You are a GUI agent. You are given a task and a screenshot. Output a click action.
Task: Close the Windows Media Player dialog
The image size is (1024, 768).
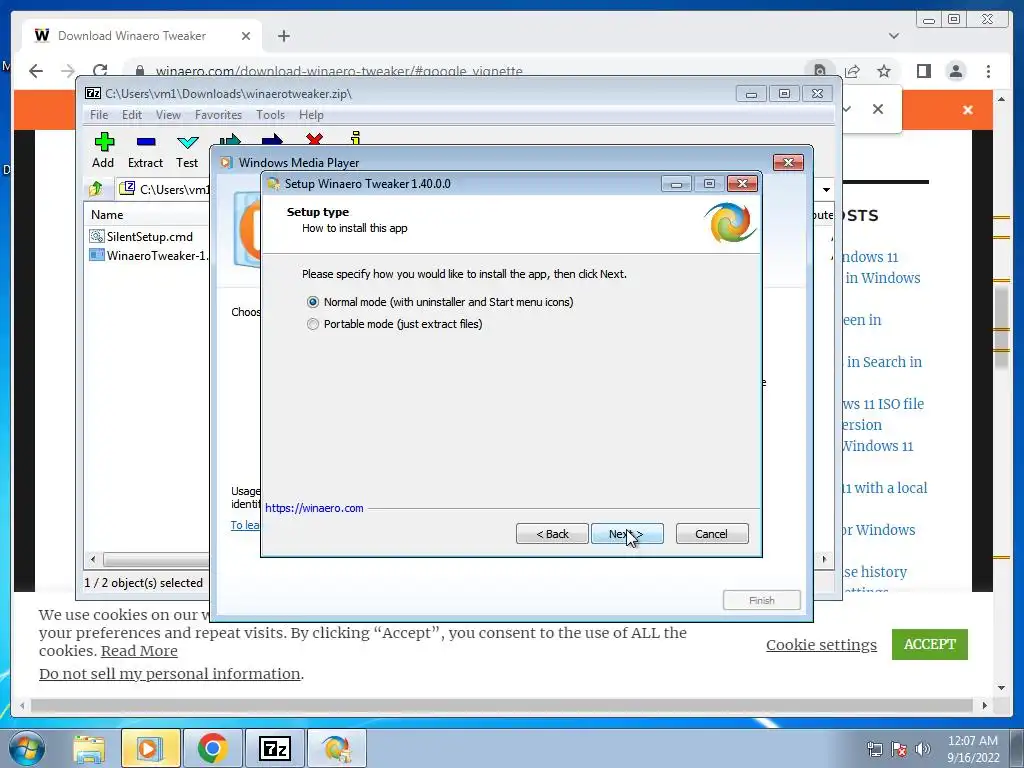click(x=788, y=163)
